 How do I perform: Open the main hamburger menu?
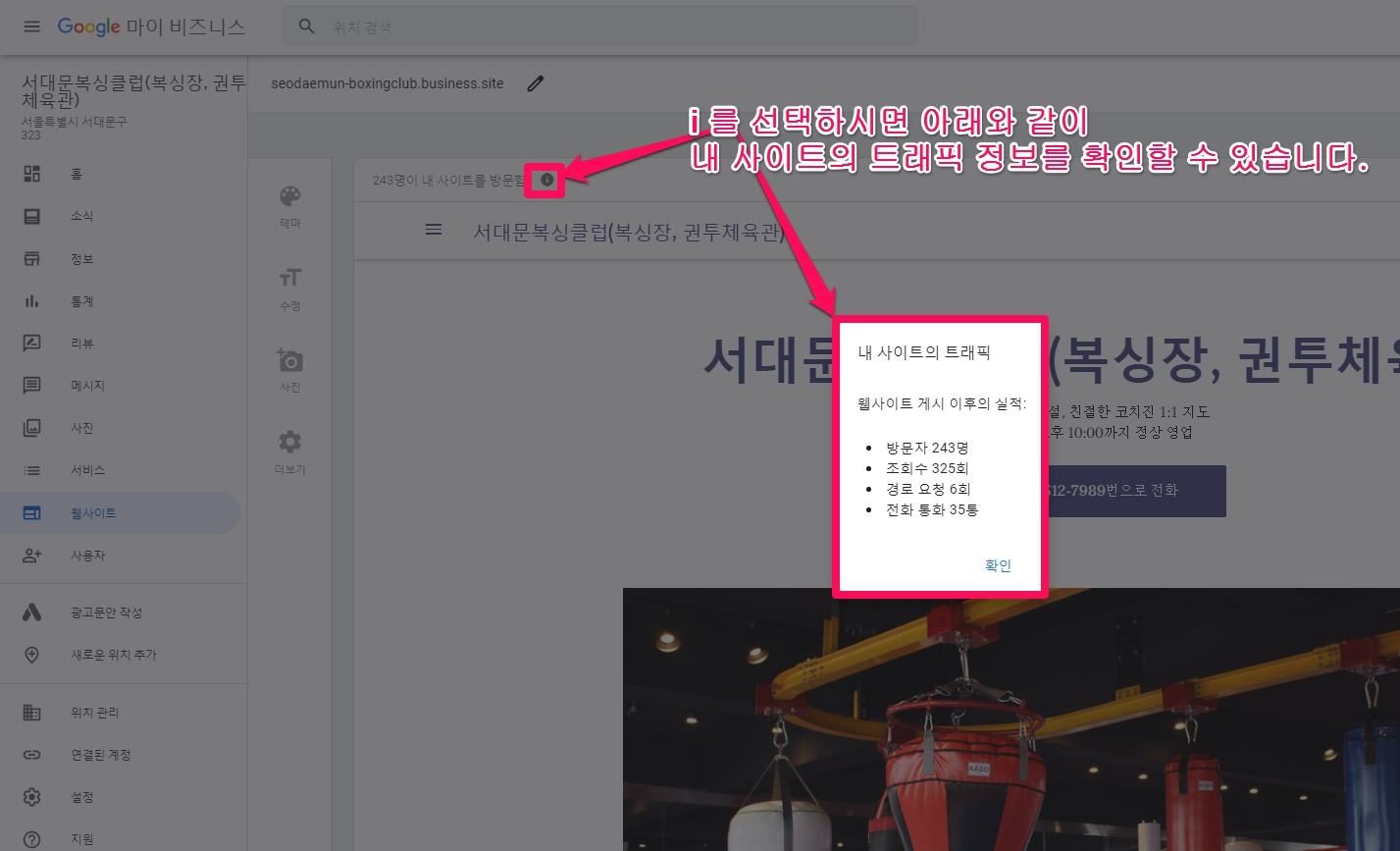[x=31, y=27]
